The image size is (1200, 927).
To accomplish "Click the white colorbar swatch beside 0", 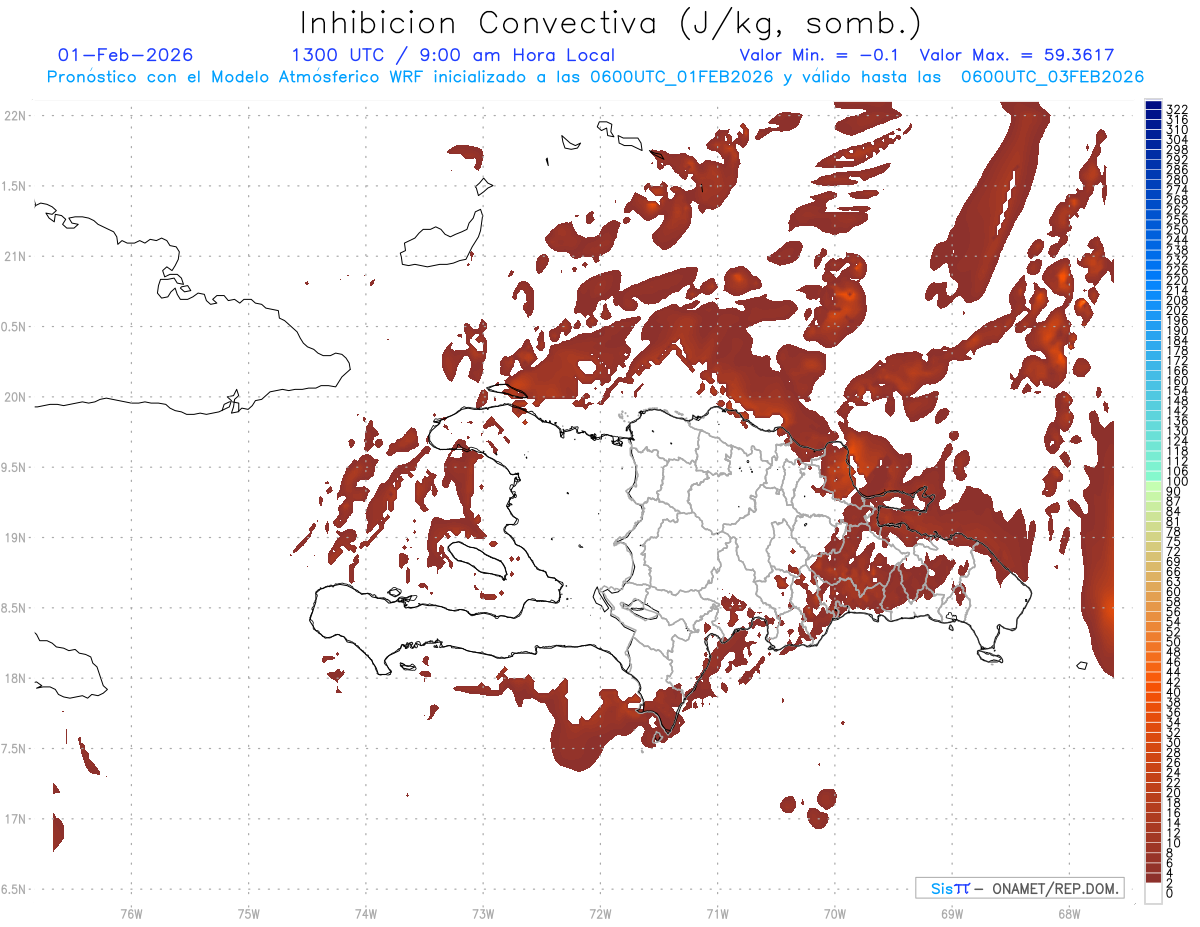I will click(x=1153, y=893).
